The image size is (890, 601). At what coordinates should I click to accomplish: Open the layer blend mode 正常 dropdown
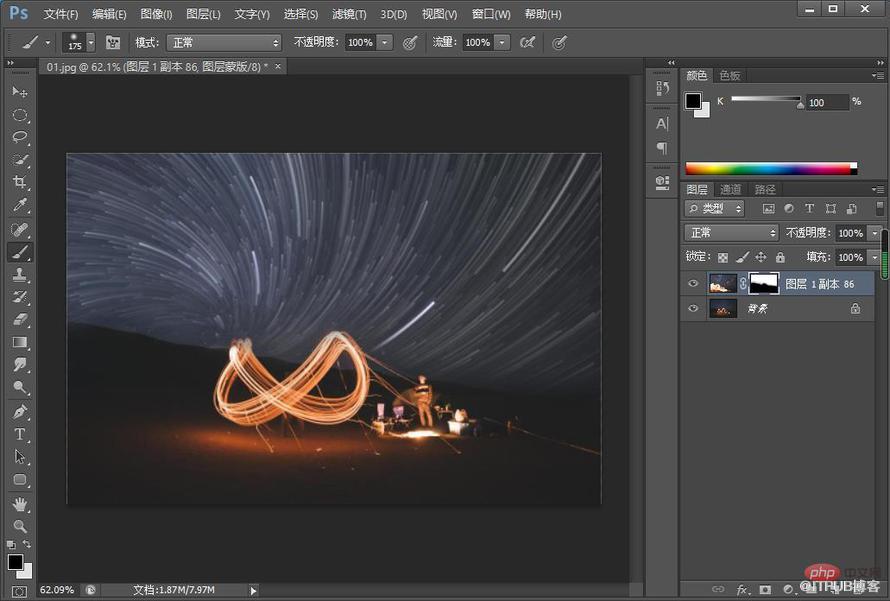pos(731,233)
